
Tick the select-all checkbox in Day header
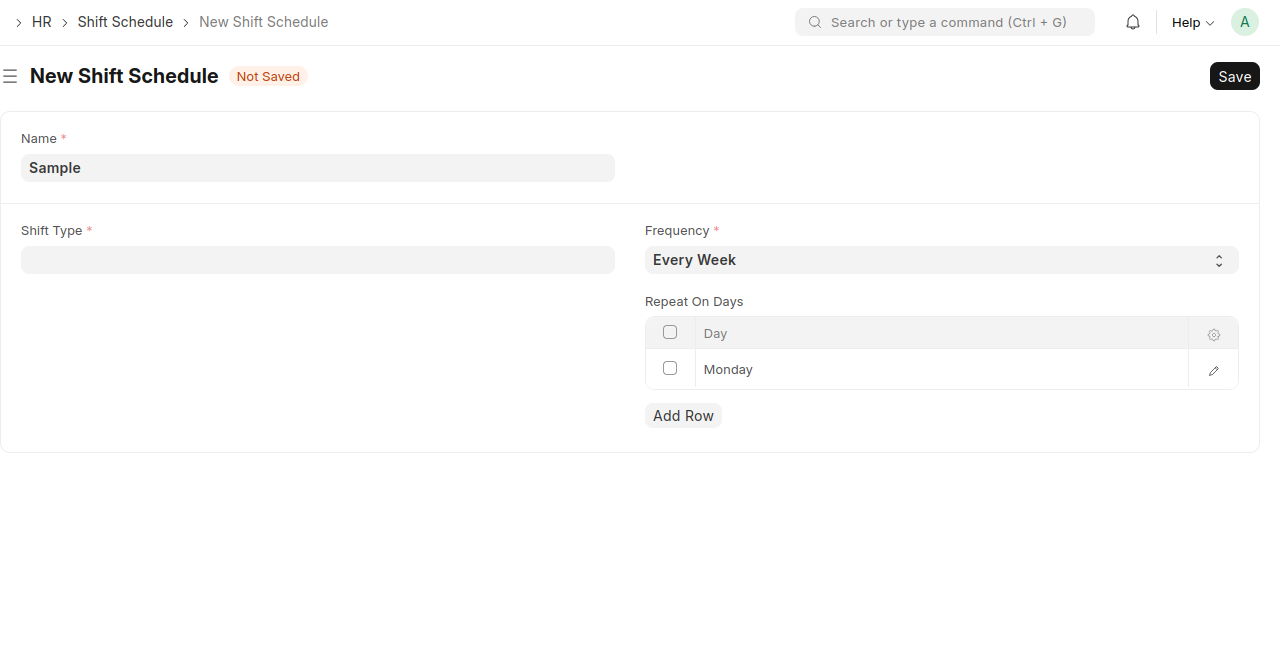670,332
